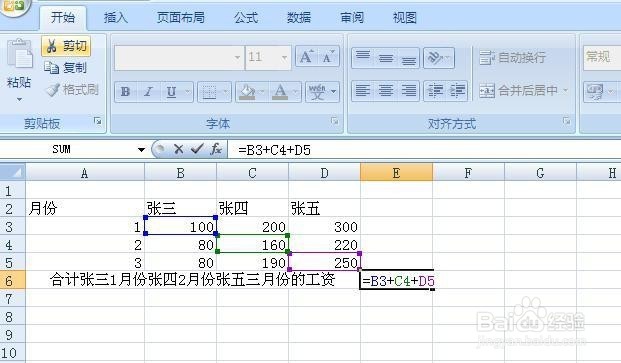Screen dimensions: 621x363
Task: Activate the 格式刷 format painter
Action: (x=72, y=90)
